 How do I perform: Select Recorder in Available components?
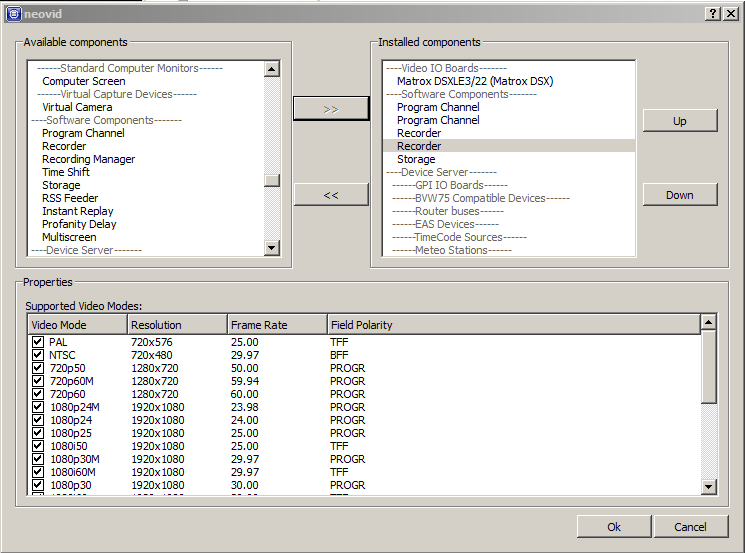64,146
